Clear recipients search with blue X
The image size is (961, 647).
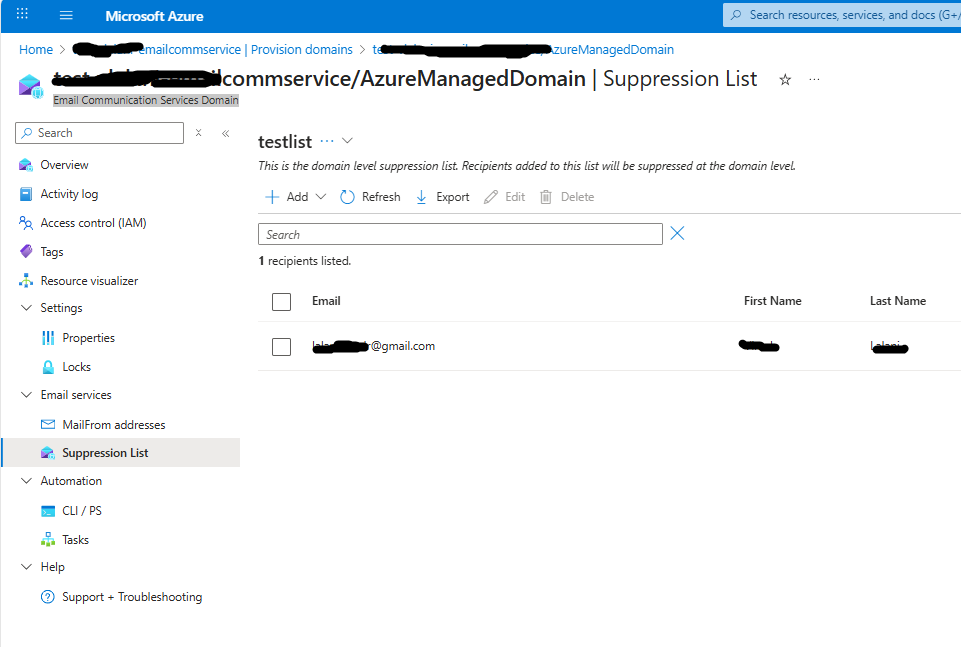[x=677, y=233]
